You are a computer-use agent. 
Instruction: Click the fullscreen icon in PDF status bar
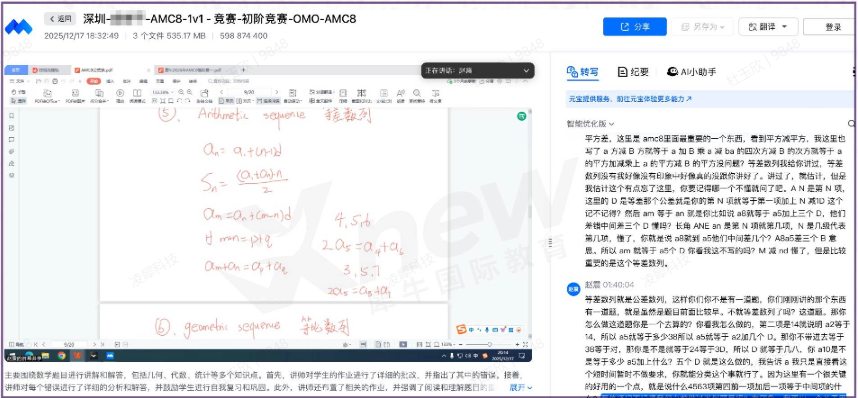(x=525, y=344)
